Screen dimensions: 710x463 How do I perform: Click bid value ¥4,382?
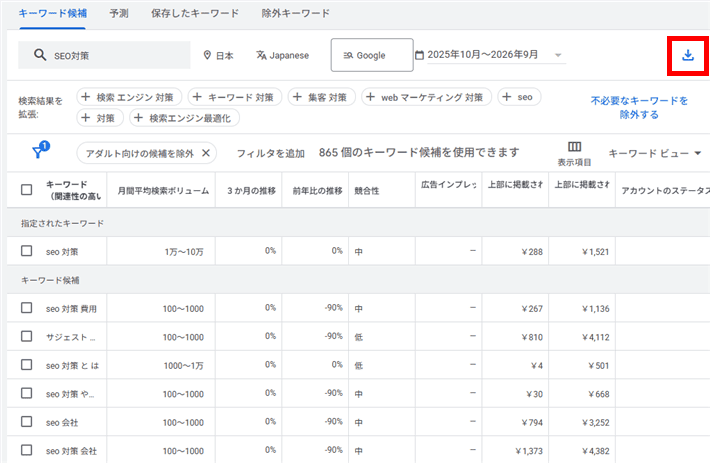[x=595, y=451]
